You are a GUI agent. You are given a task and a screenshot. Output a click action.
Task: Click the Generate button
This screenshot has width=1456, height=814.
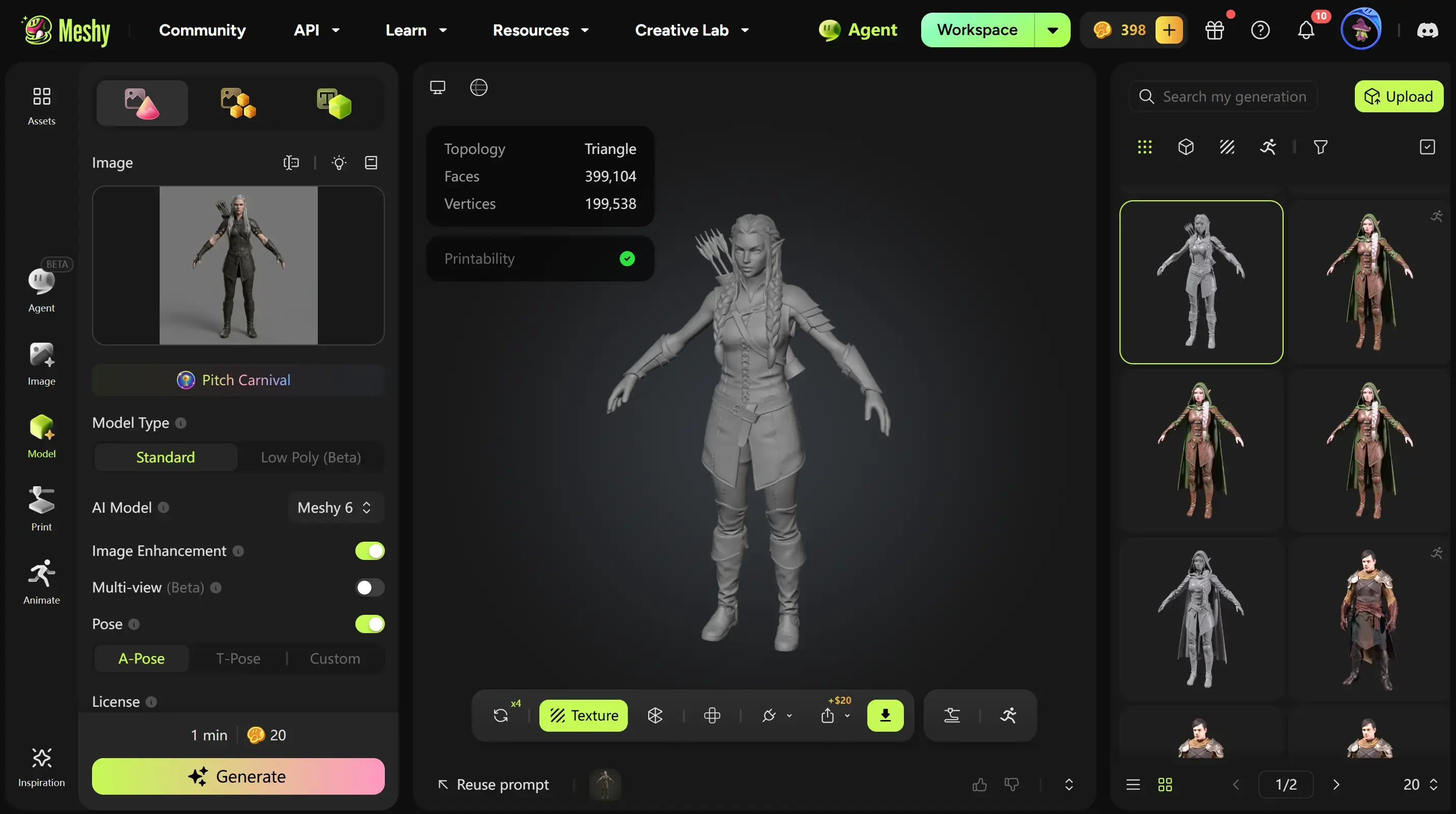[238, 776]
